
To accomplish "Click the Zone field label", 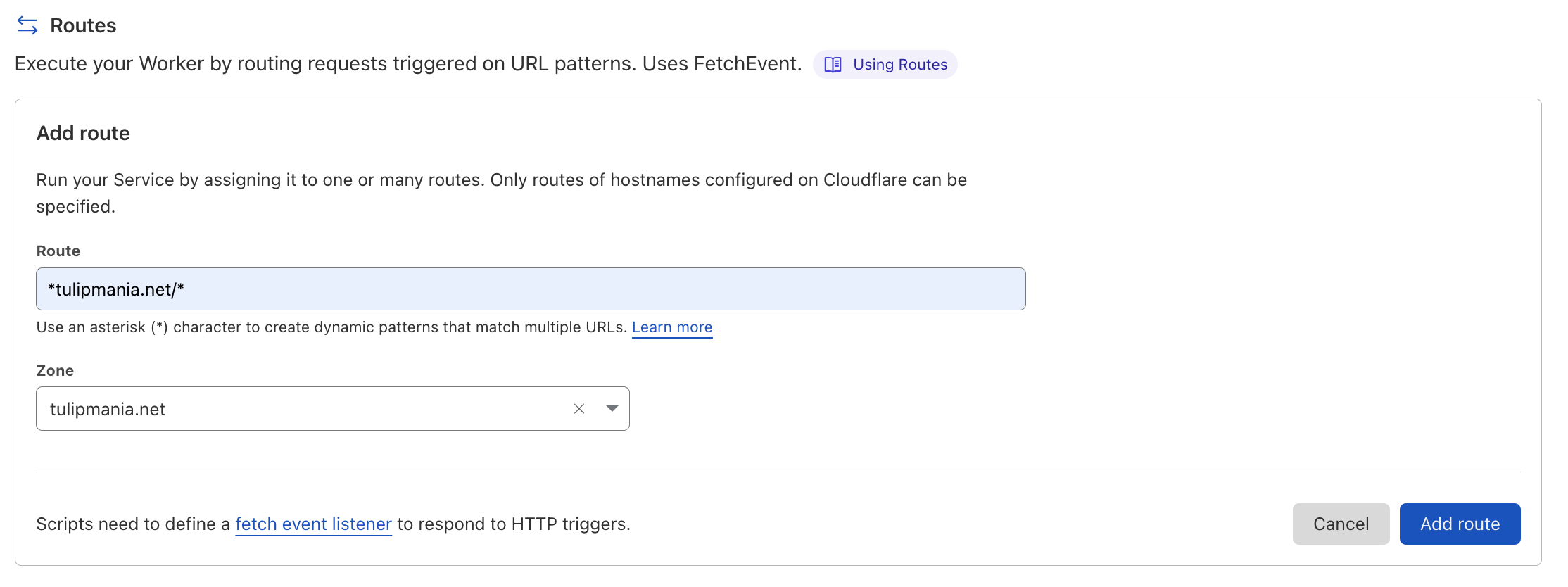I will pos(55,371).
